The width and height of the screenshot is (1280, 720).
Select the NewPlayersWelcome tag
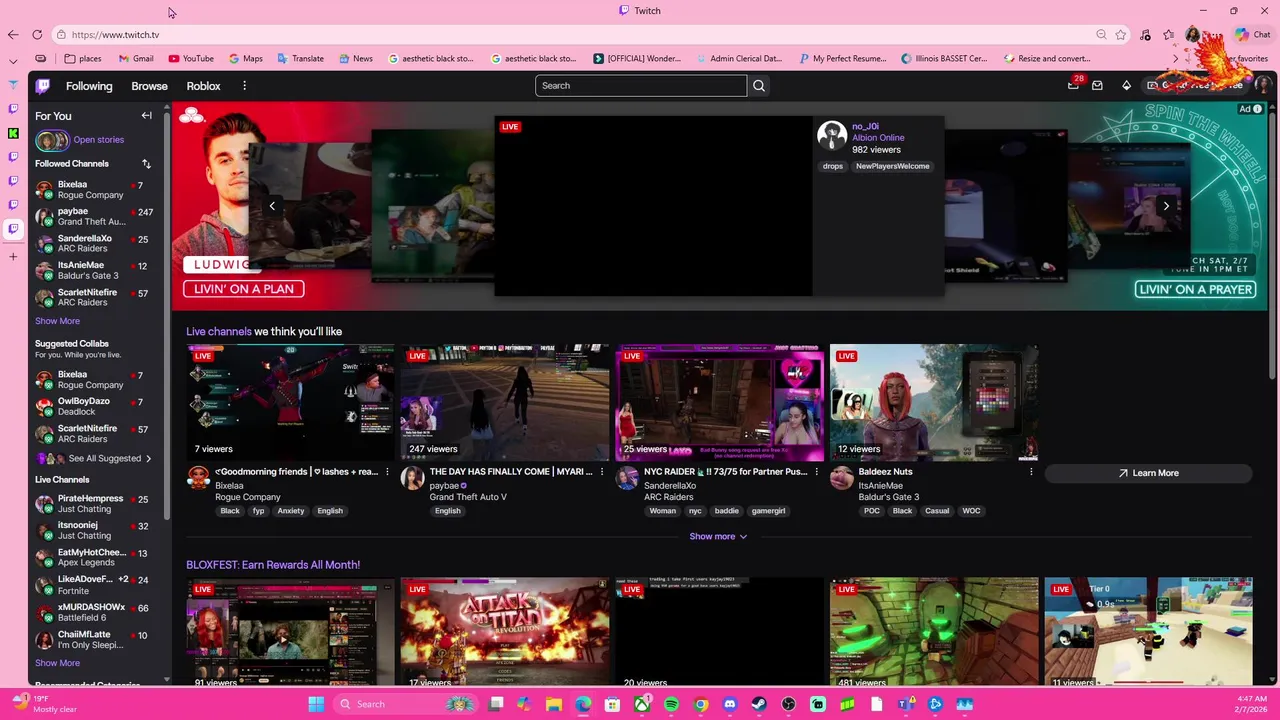tap(892, 166)
